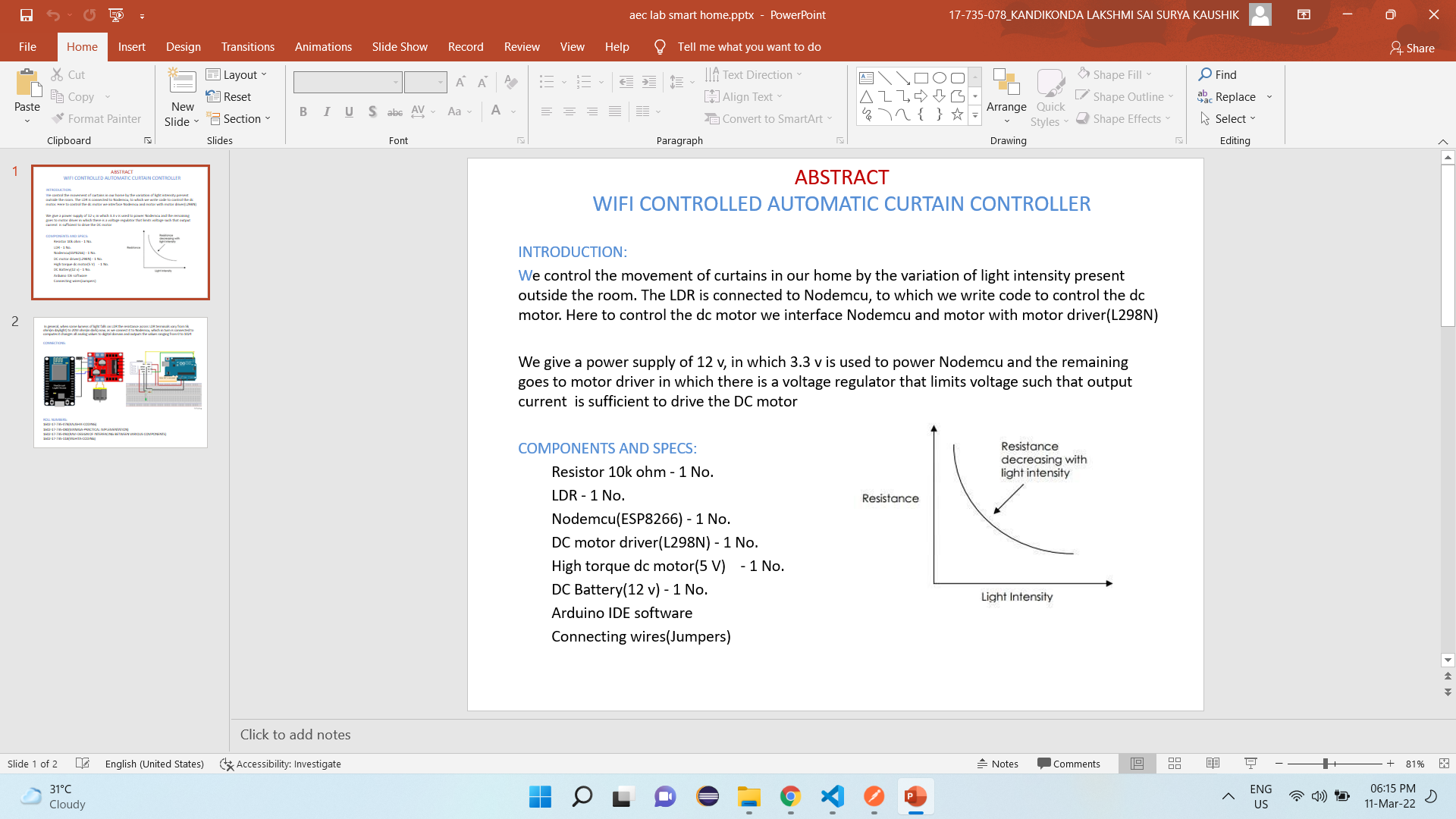Toggle the Notes pane

pos(997,764)
